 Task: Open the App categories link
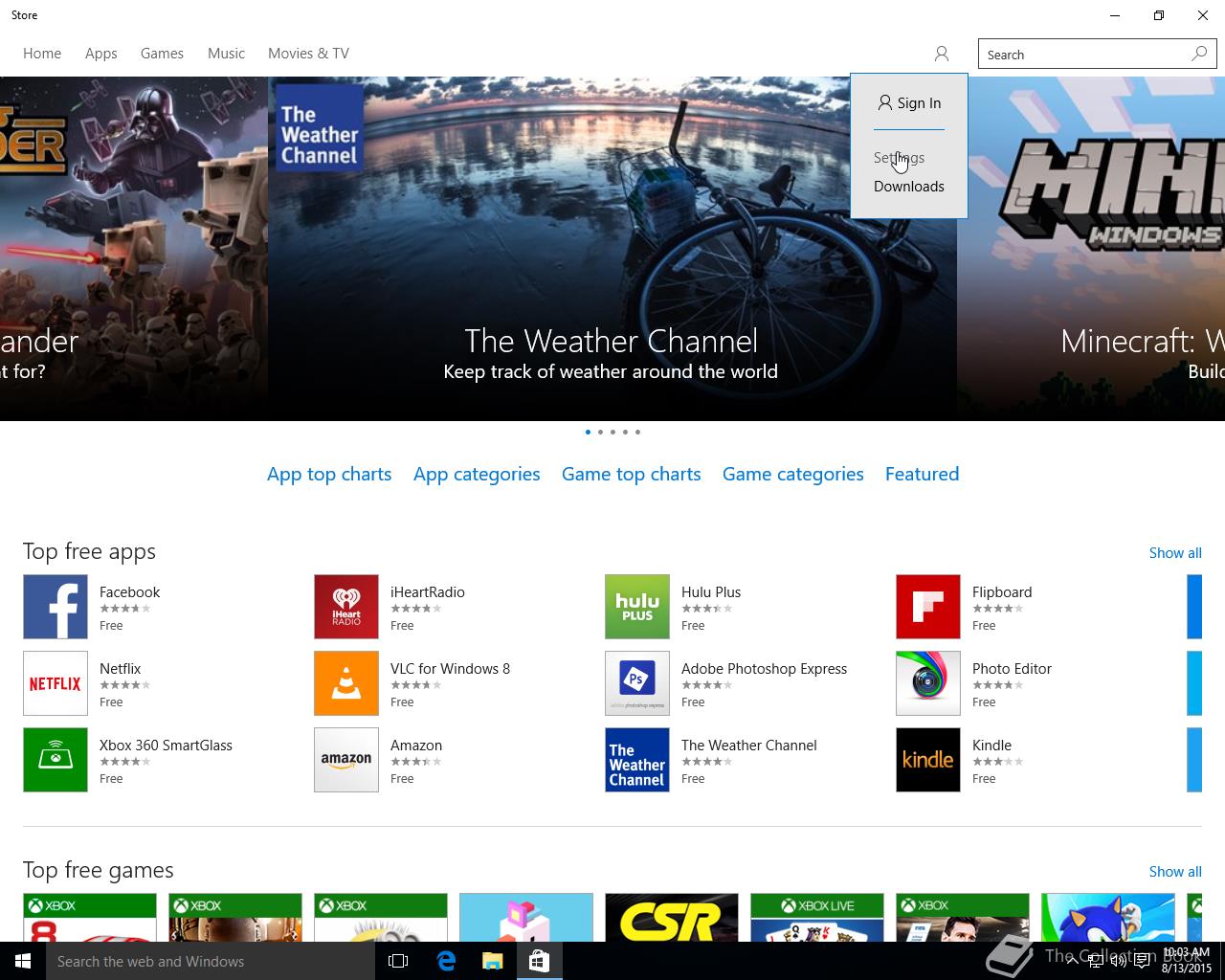tap(477, 474)
